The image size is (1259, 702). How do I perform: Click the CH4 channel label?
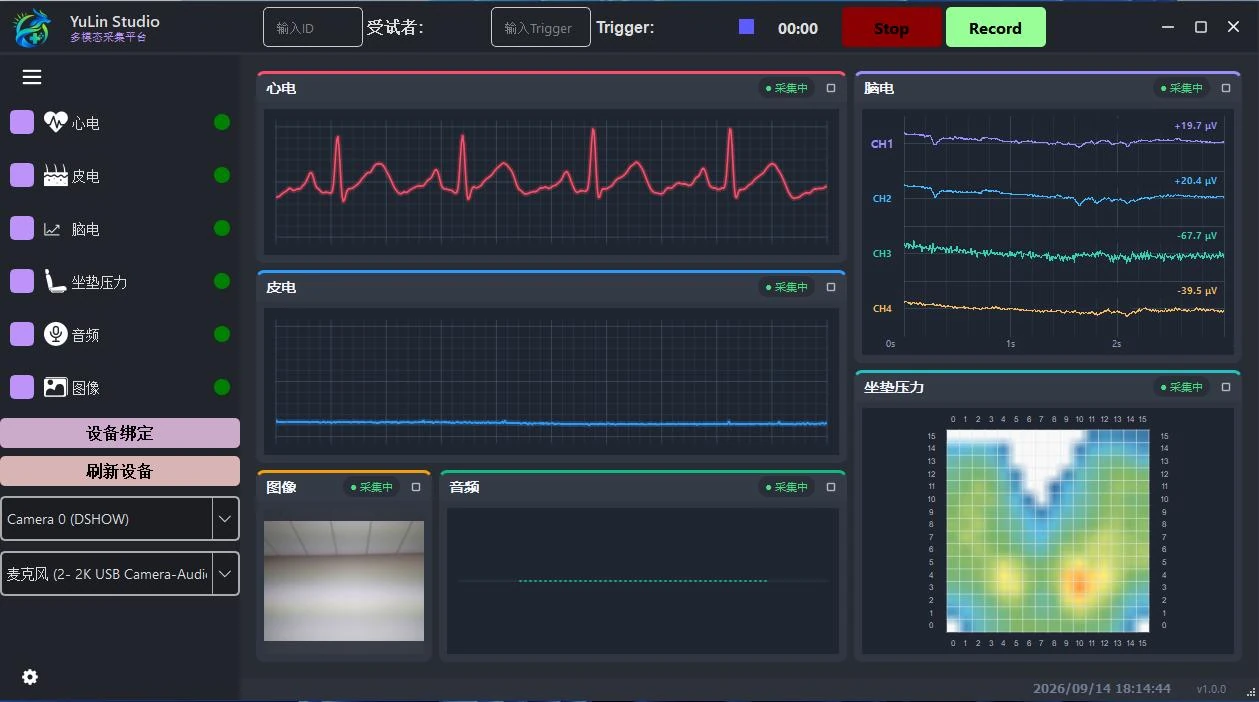(882, 309)
